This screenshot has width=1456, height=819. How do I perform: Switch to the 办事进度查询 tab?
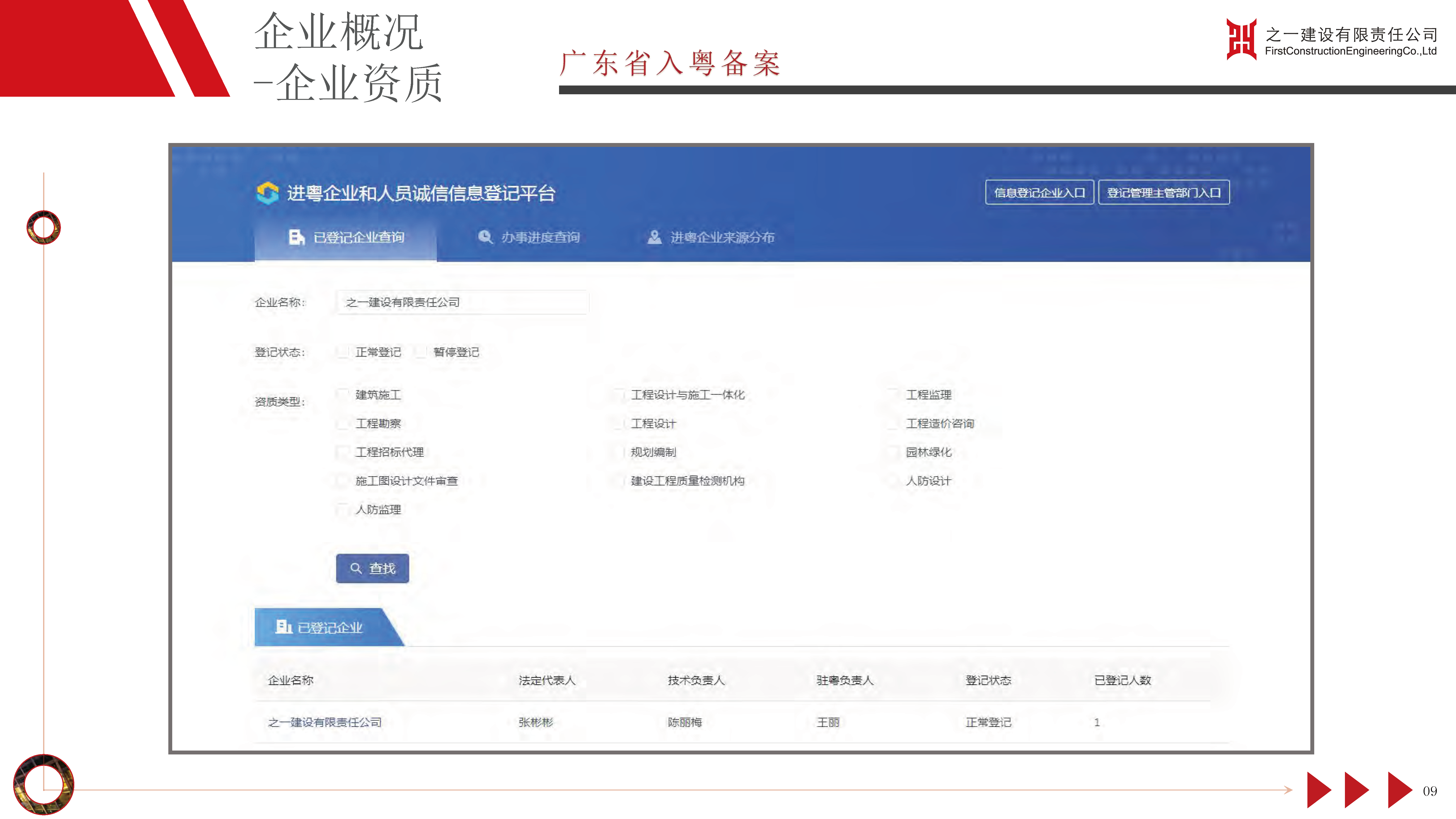[529, 237]
